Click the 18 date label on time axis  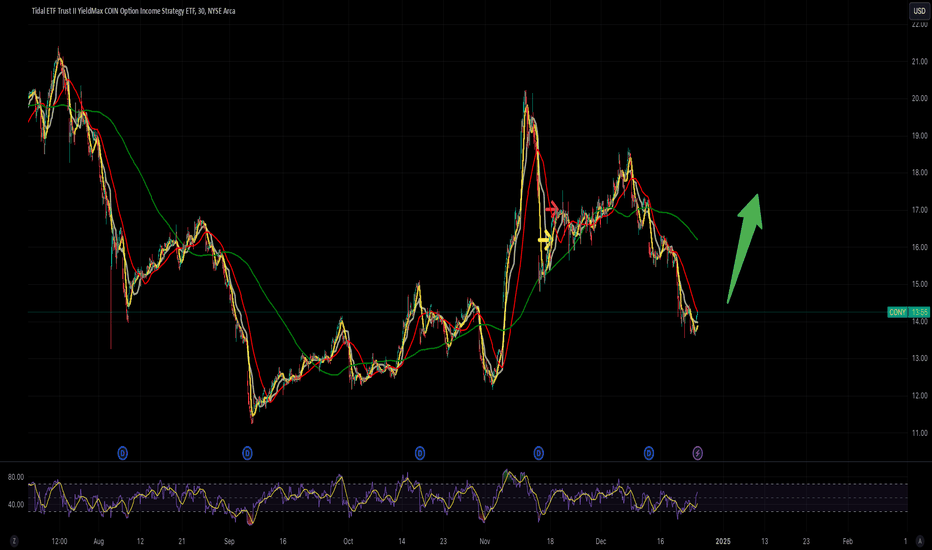click(x=550, y=541)
